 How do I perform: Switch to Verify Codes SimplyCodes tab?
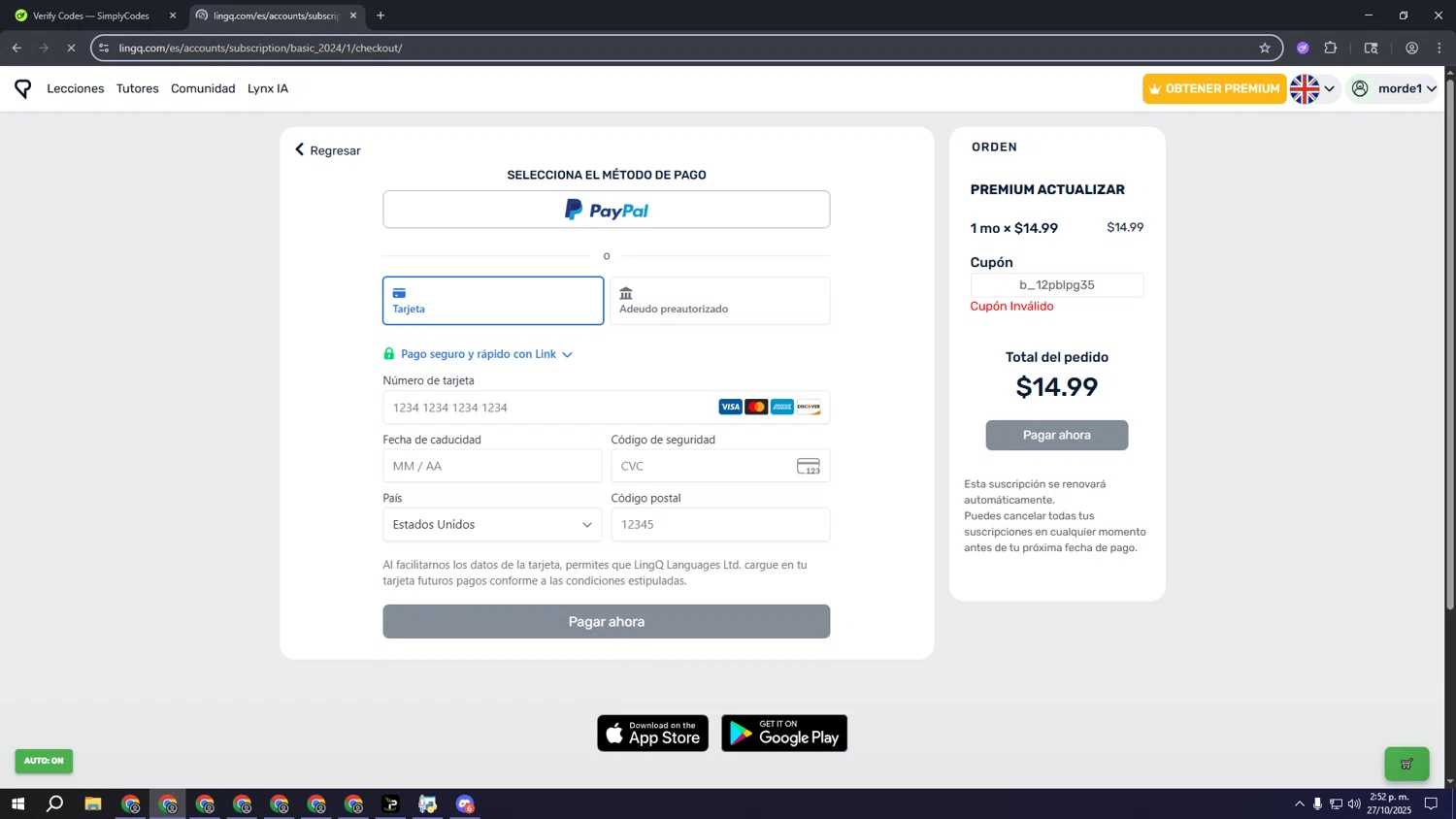91,16
